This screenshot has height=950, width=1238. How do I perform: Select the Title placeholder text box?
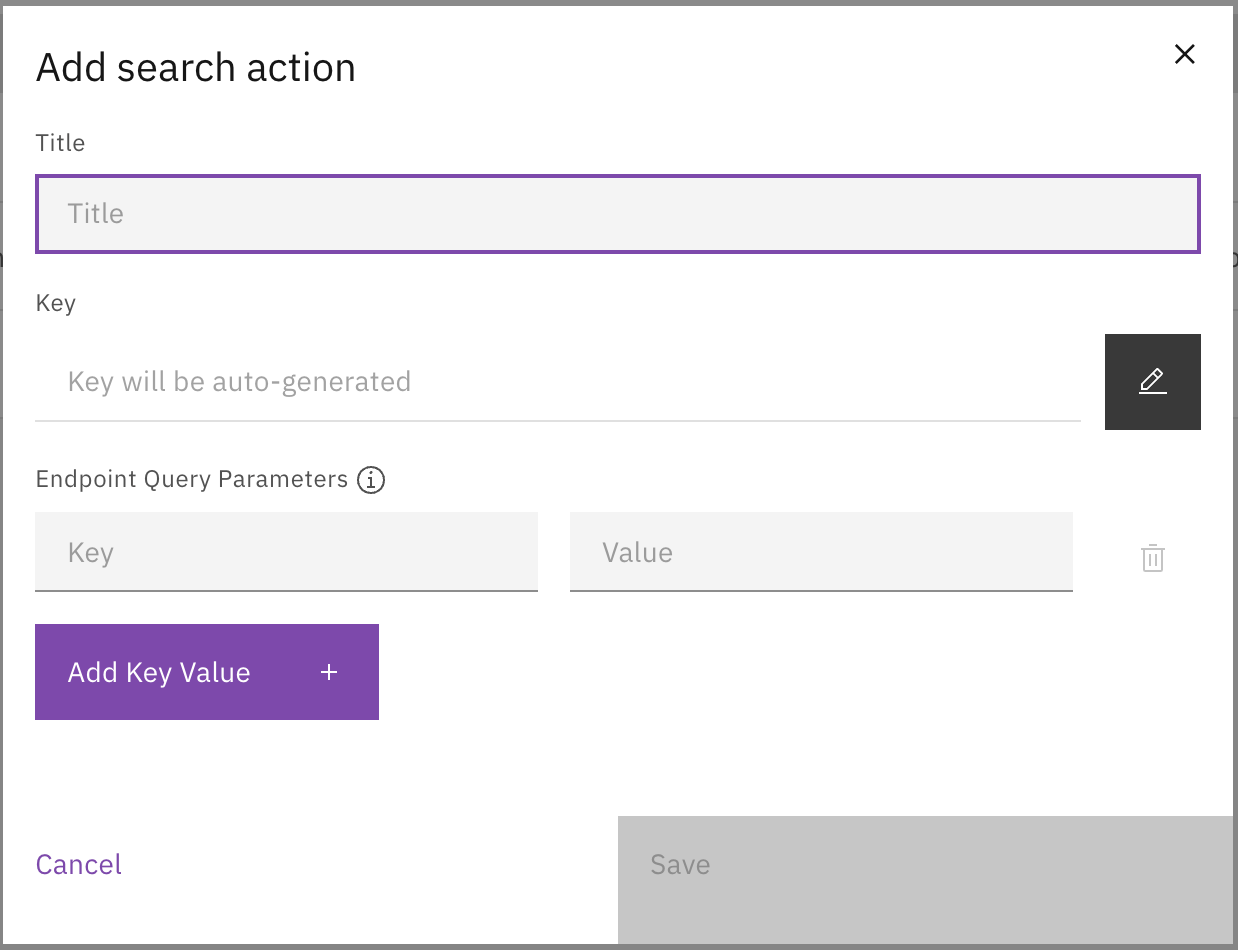point(618,213)
